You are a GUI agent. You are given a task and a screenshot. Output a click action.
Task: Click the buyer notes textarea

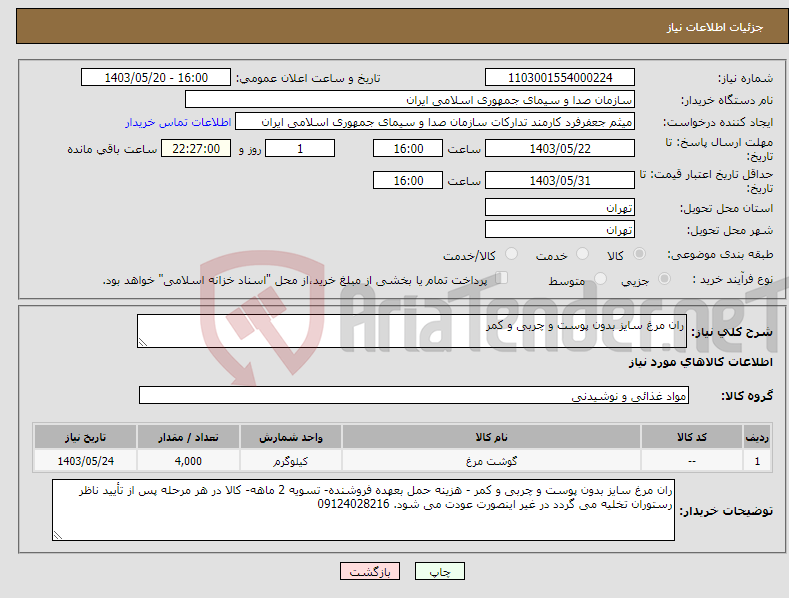(x=363, y=510)
